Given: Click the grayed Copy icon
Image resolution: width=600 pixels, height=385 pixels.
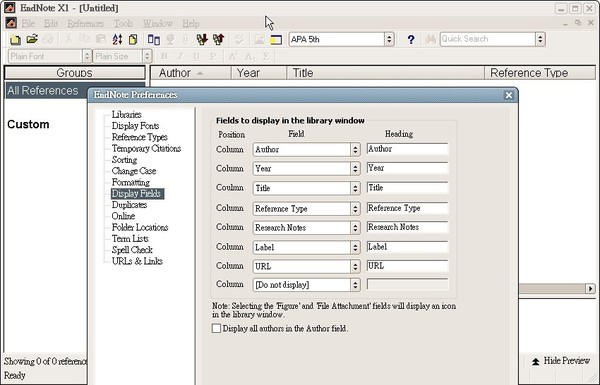Looking at the screenshot, I should (x=85, y=39).
